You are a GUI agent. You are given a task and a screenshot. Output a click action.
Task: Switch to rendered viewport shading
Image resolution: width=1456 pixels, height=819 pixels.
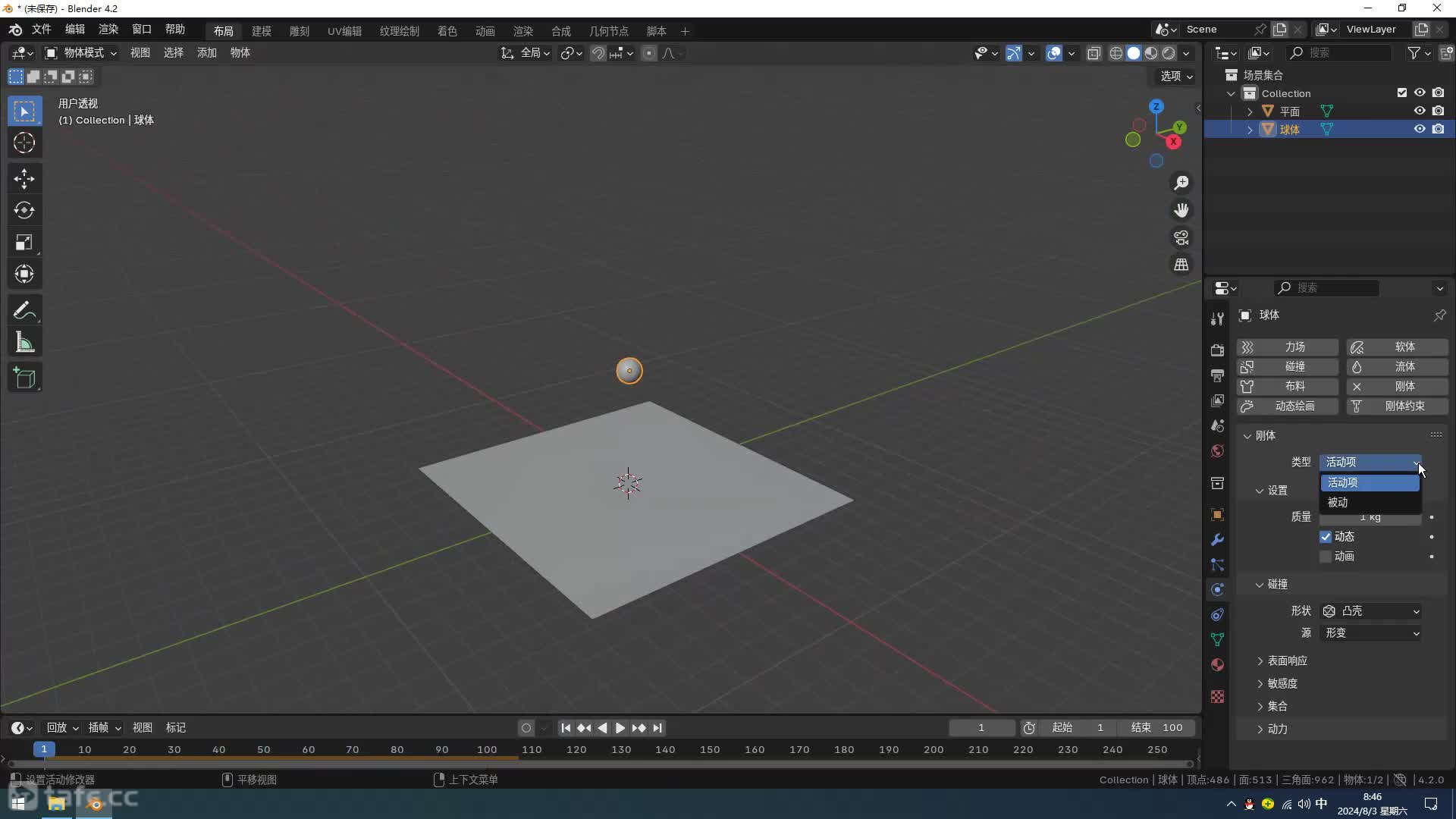point(1169,53)
